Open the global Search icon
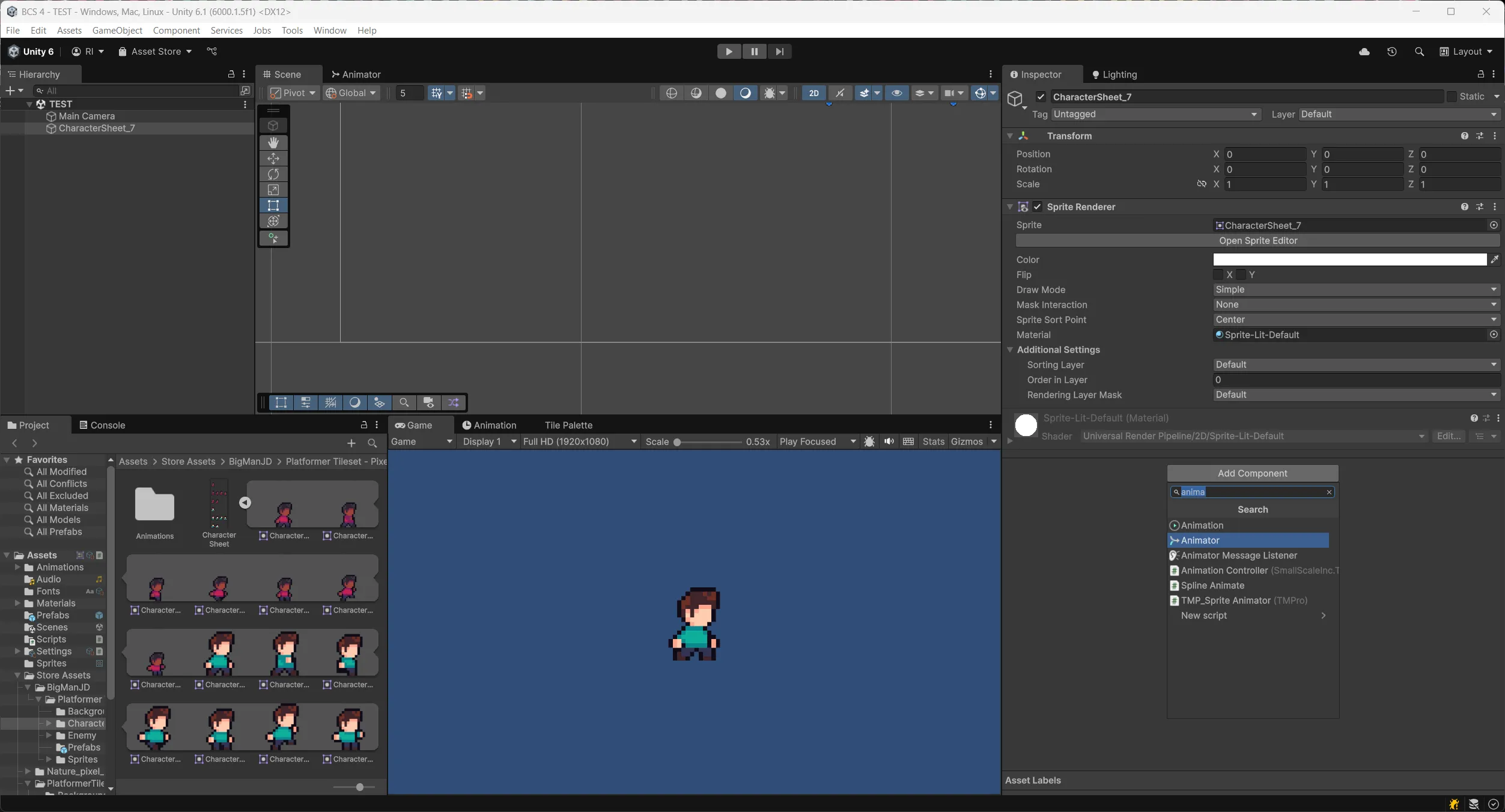Screen dimensions: 1505x812 pyautogui.click(x=1419, y=52)
